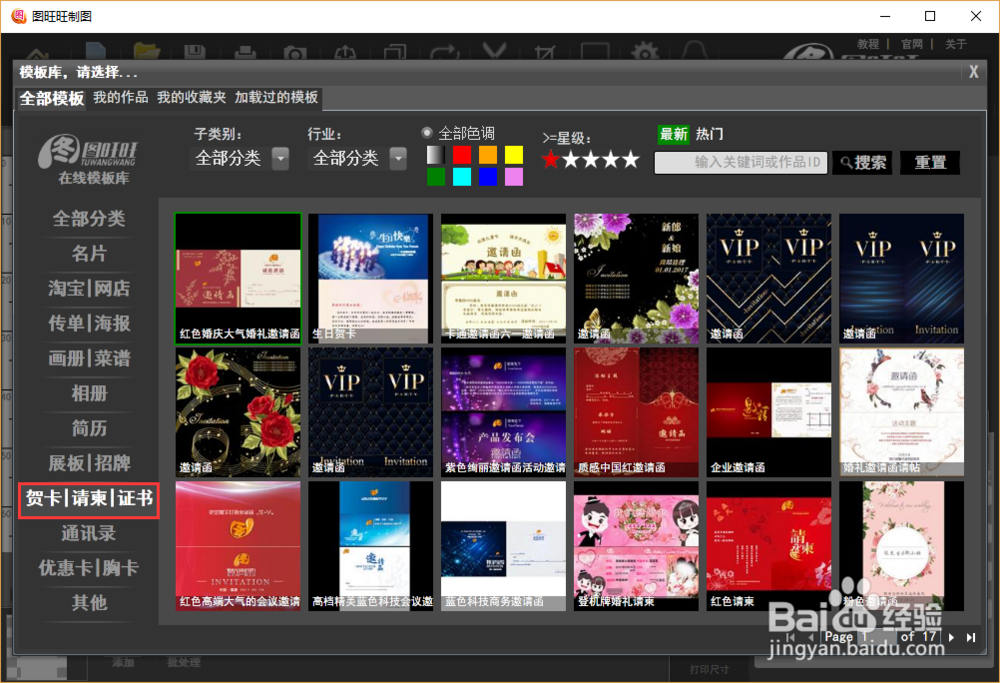The image size is (1000, 683).
Task: Select the 简历 category
Action: point(89,428)
